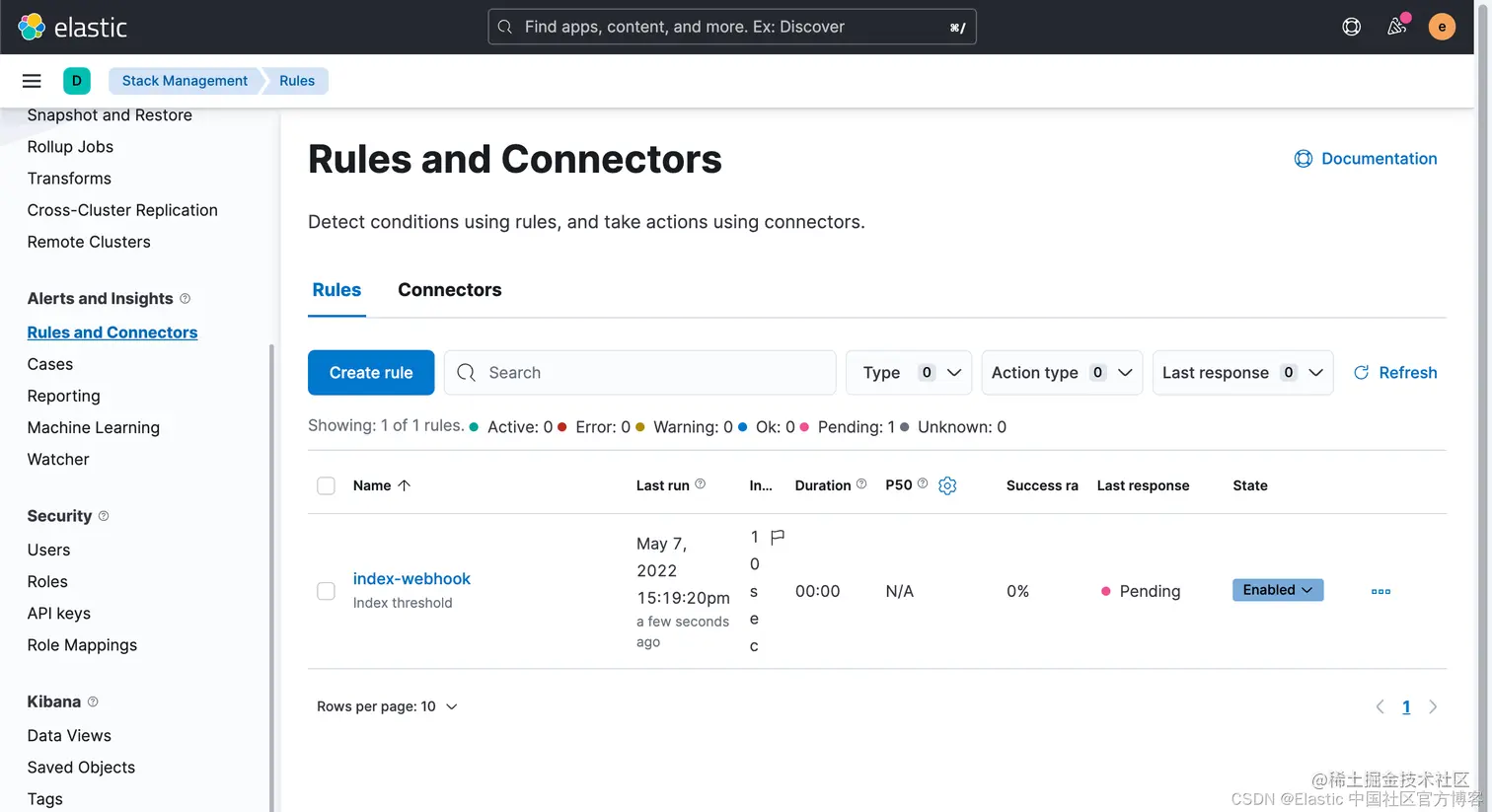
Task: Expand the Type filter dropdown
Action: click(x=909, y=373)
